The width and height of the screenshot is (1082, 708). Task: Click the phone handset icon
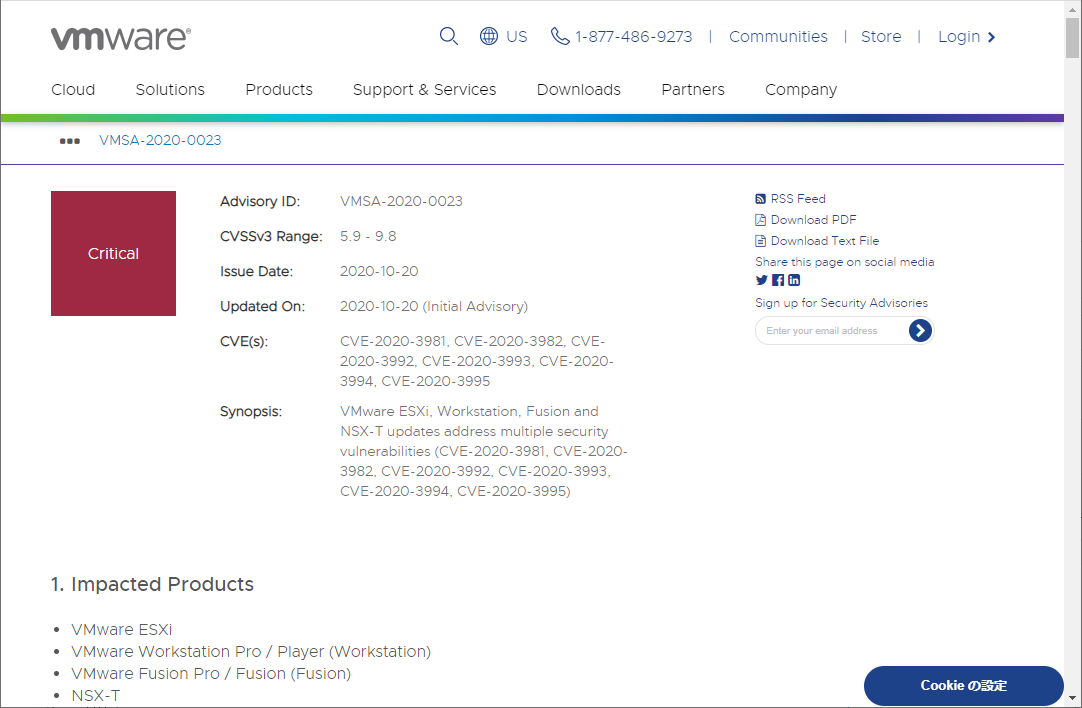pyautogui.click(x=560, y=36)
